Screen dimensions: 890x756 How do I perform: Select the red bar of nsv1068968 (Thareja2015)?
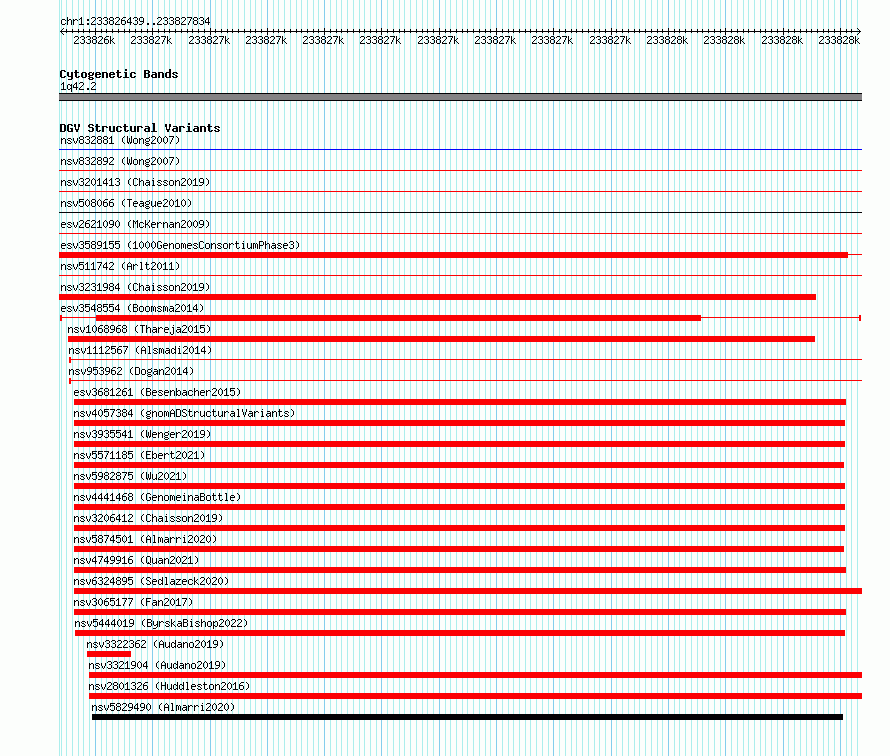[x=441, y=339]
